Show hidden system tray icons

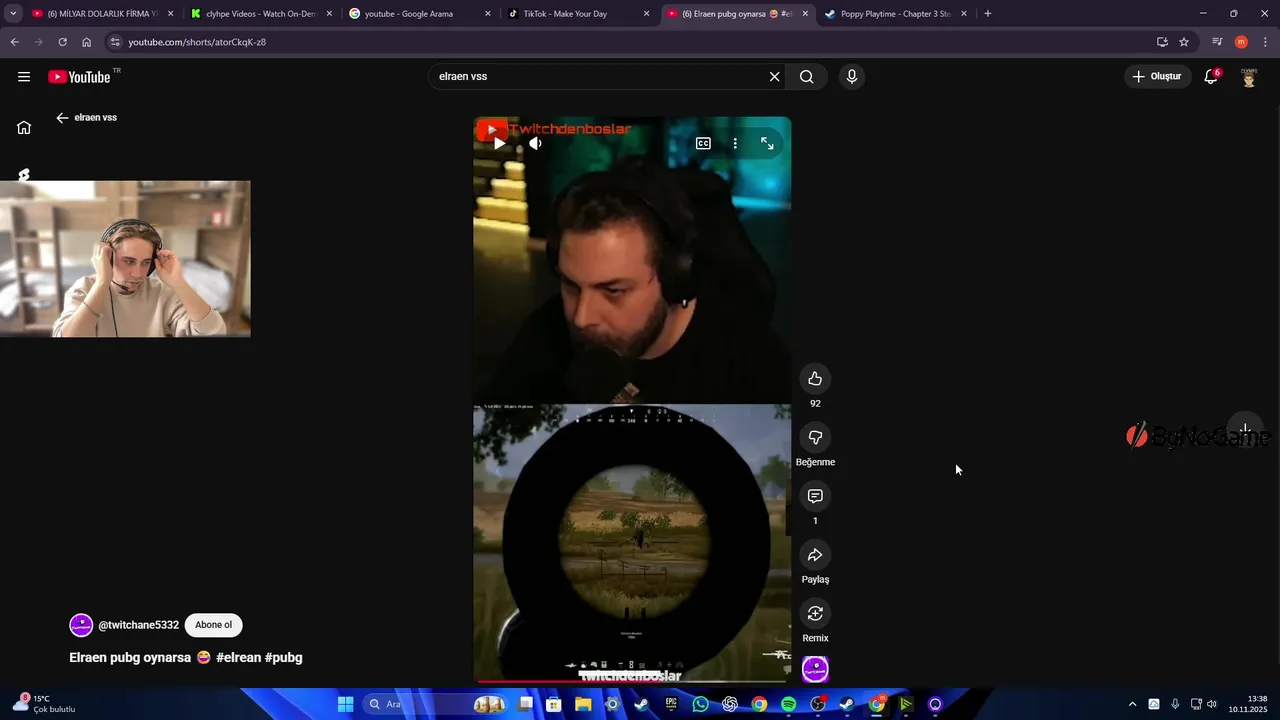coord(1132,704)
